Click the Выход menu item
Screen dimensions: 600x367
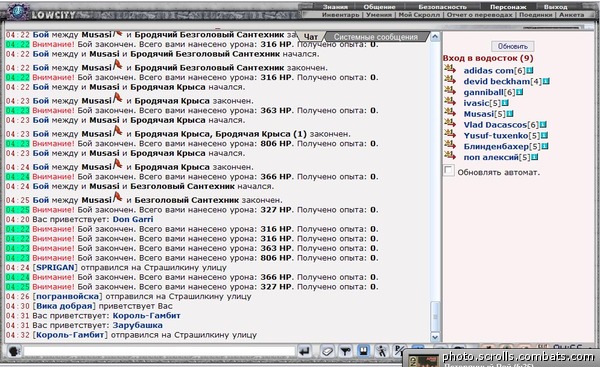[x=555, y=7]
